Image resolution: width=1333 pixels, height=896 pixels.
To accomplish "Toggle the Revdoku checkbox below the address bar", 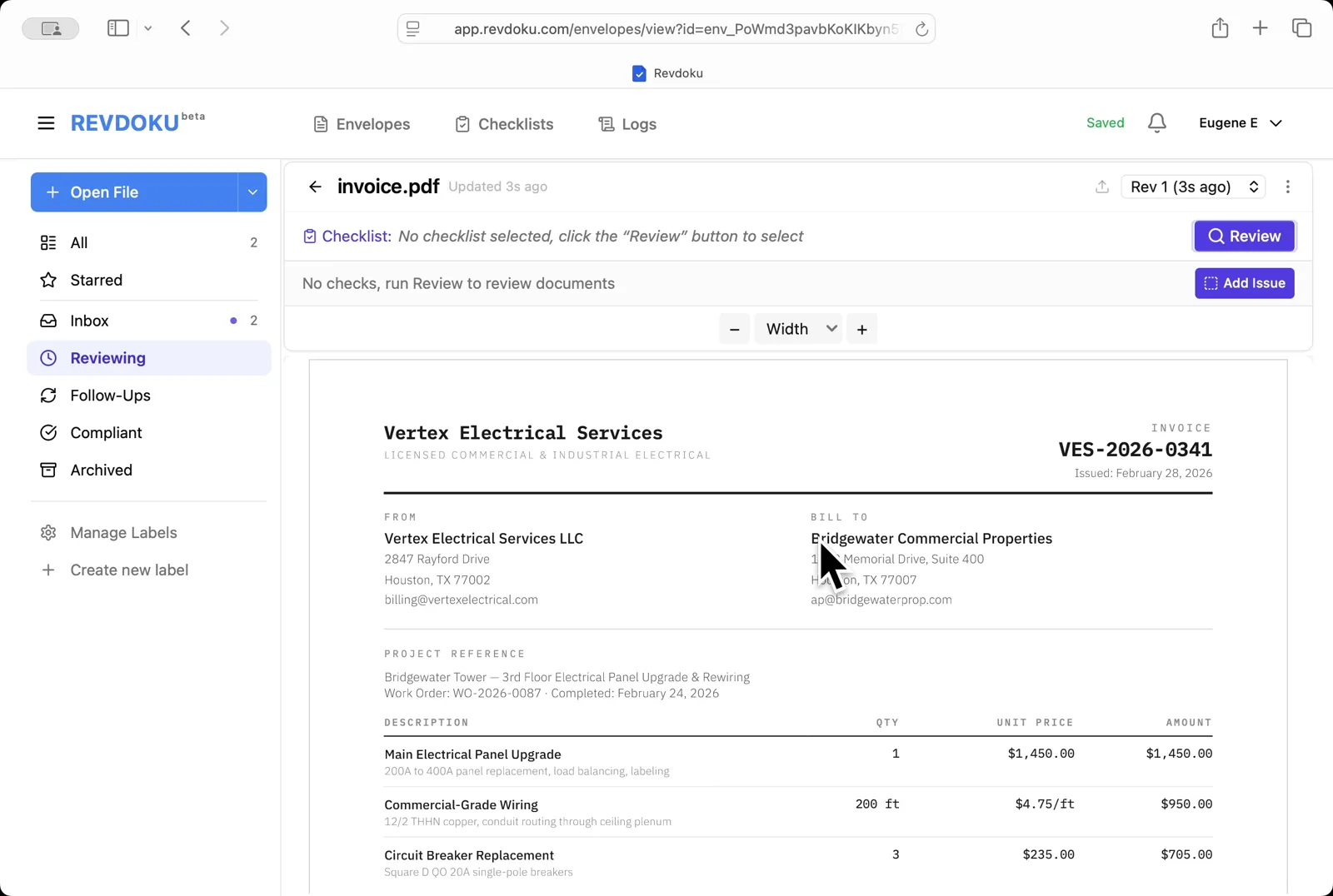I will tap(639, 73).
